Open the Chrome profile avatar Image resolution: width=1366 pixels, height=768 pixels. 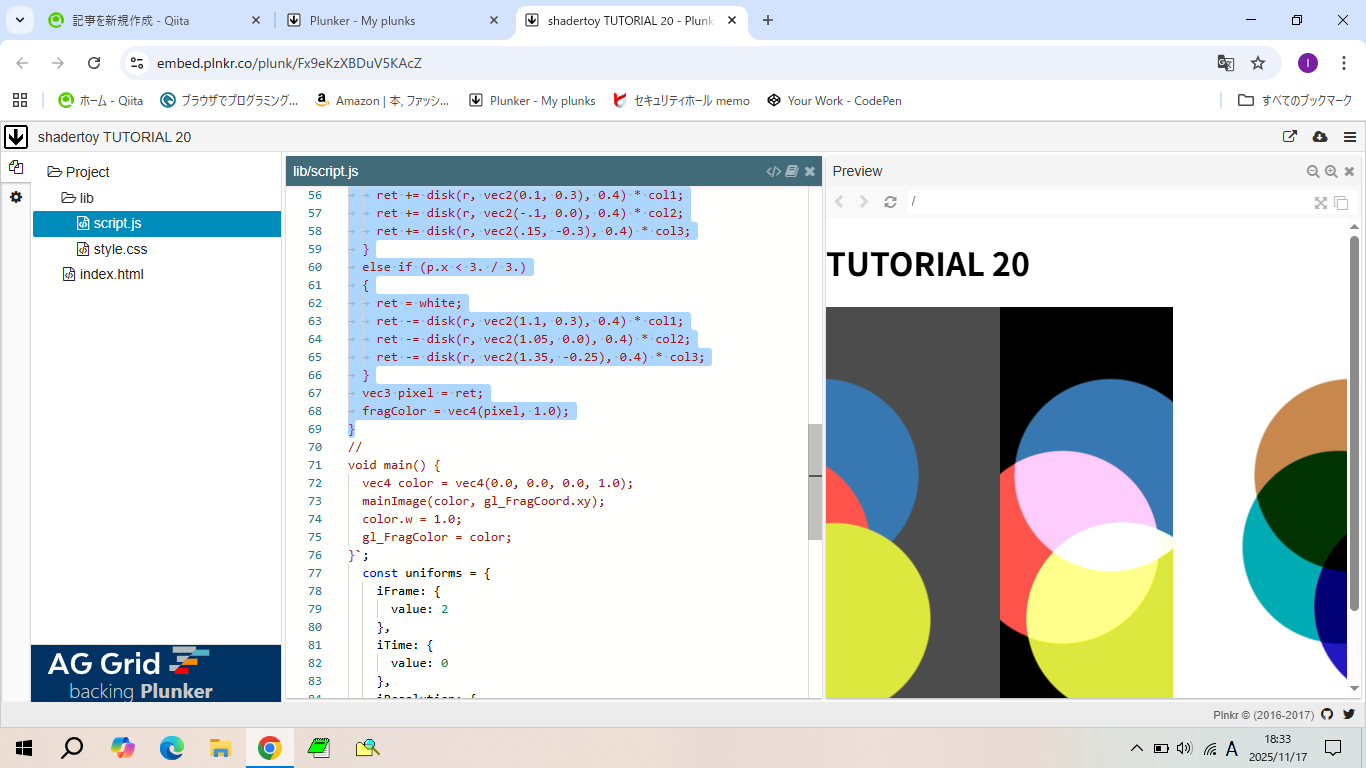(1308, 63)
